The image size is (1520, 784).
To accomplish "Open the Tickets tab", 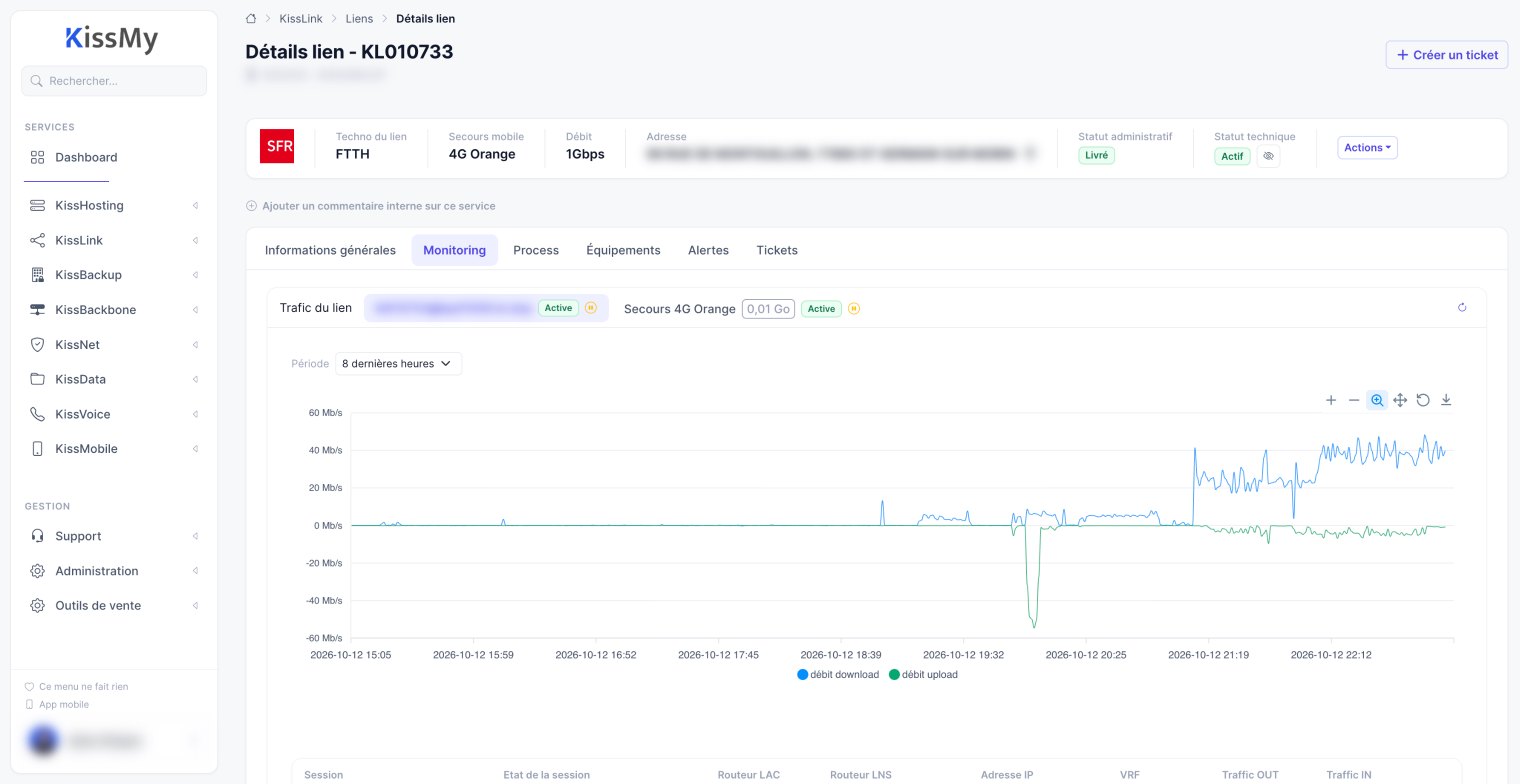I will point(777,250).
